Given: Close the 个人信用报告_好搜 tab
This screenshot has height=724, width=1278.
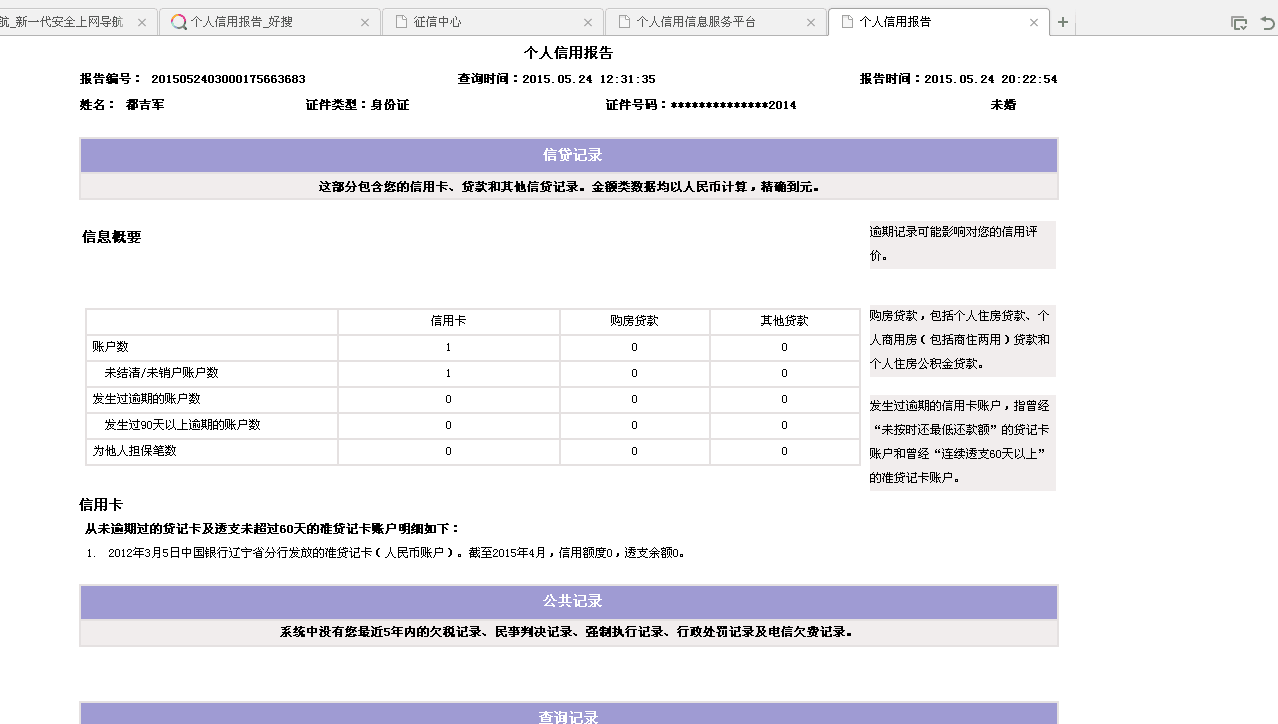Looking at the screenshot, I should 364,22.
